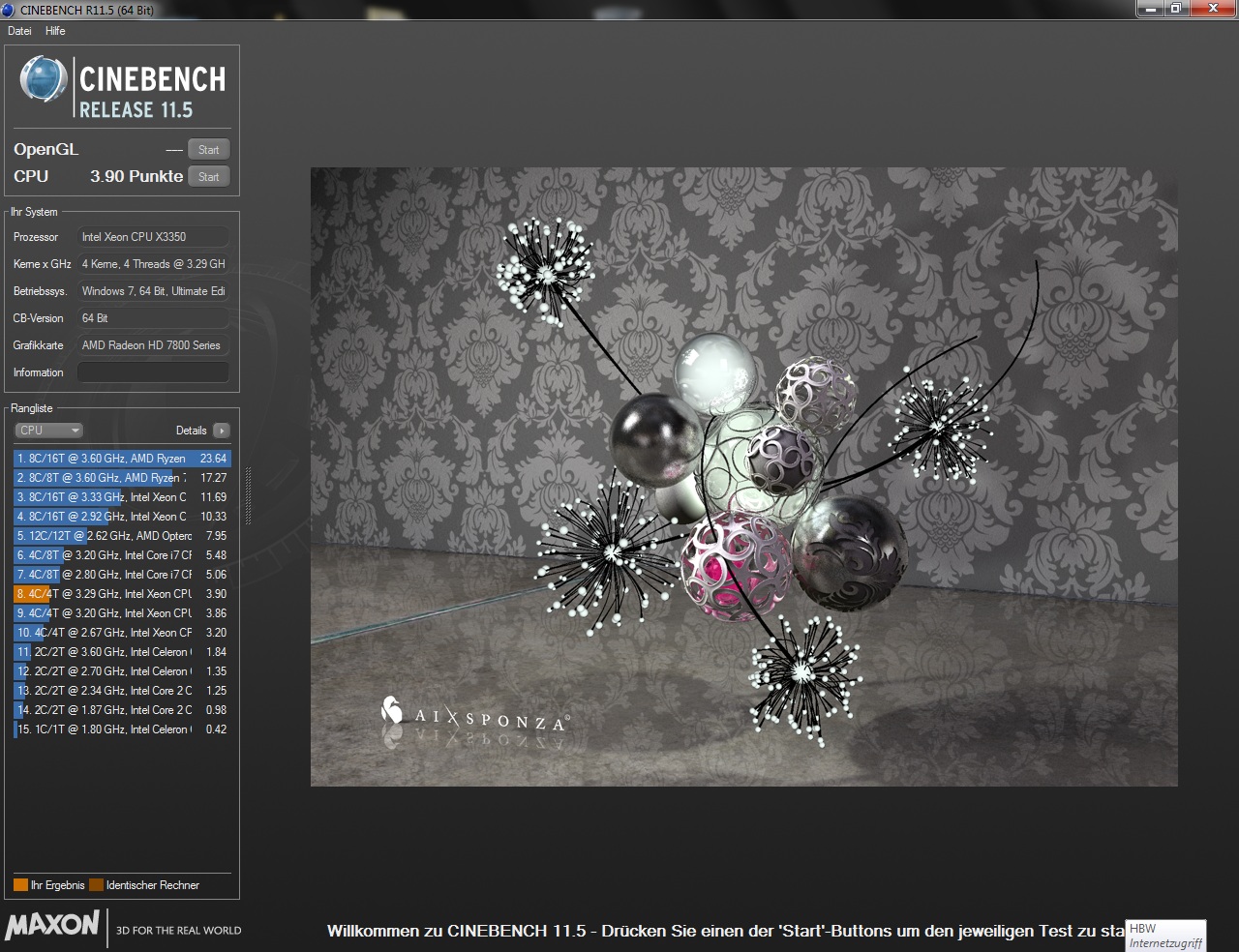Select ranking row 5 AMD Opteron 7.95

click(x=122, y=536)
